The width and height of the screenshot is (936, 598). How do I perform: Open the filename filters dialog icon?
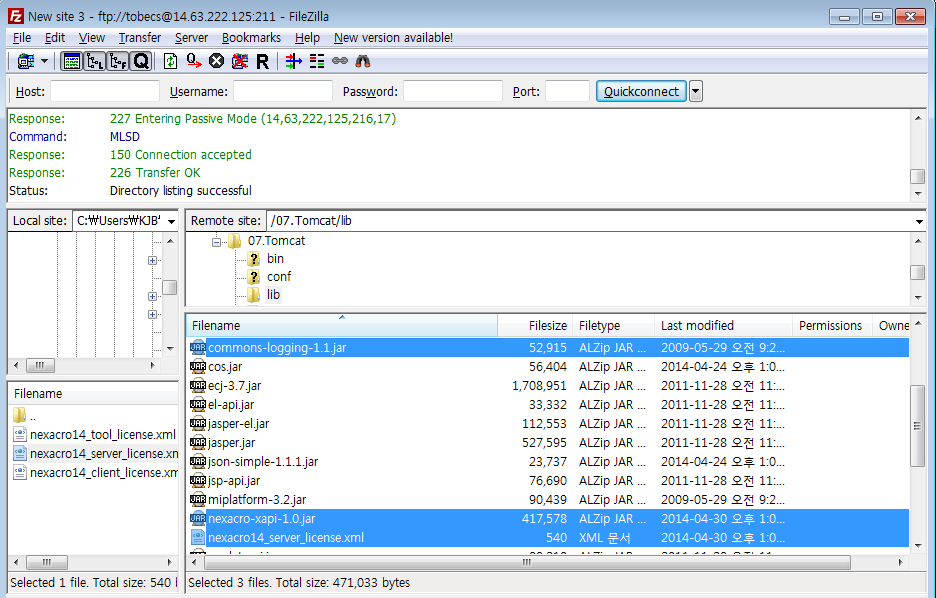293,61
